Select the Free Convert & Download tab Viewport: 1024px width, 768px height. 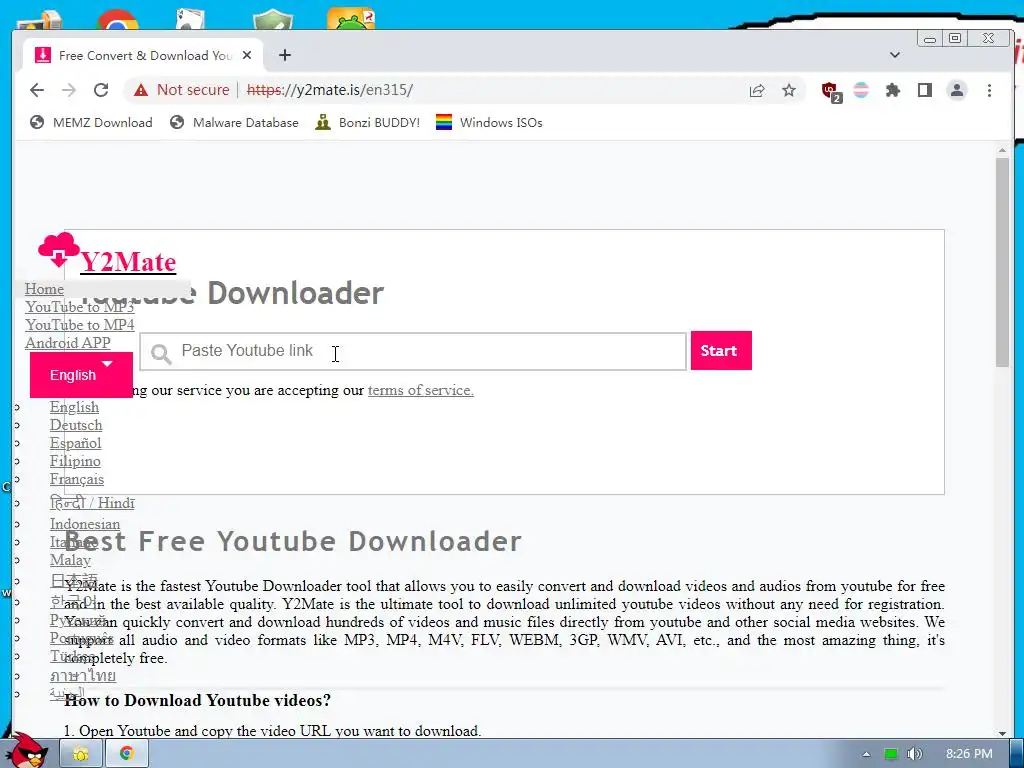(144, 56)
